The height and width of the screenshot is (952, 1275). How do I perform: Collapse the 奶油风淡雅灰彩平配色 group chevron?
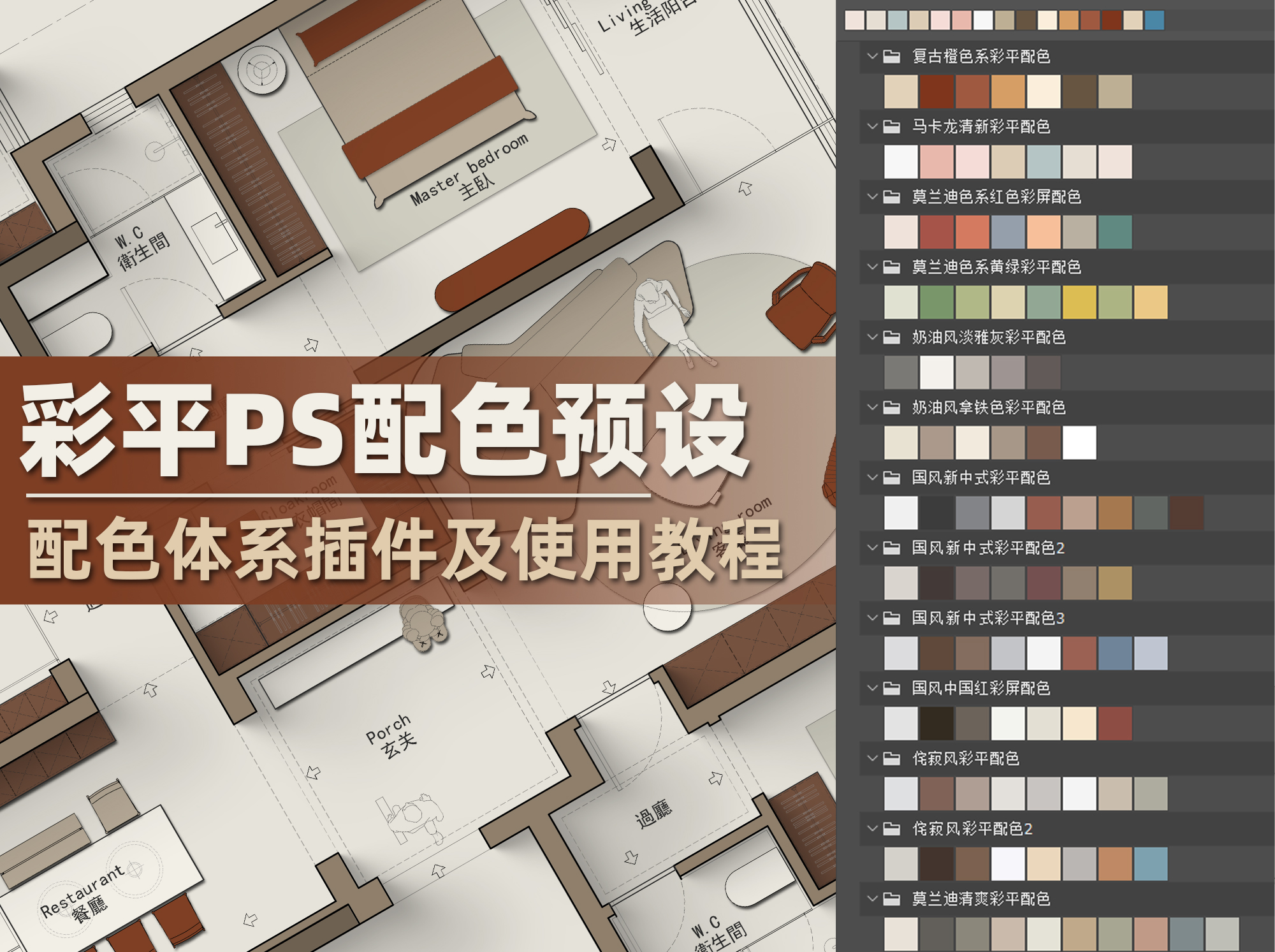click(872, 337)
